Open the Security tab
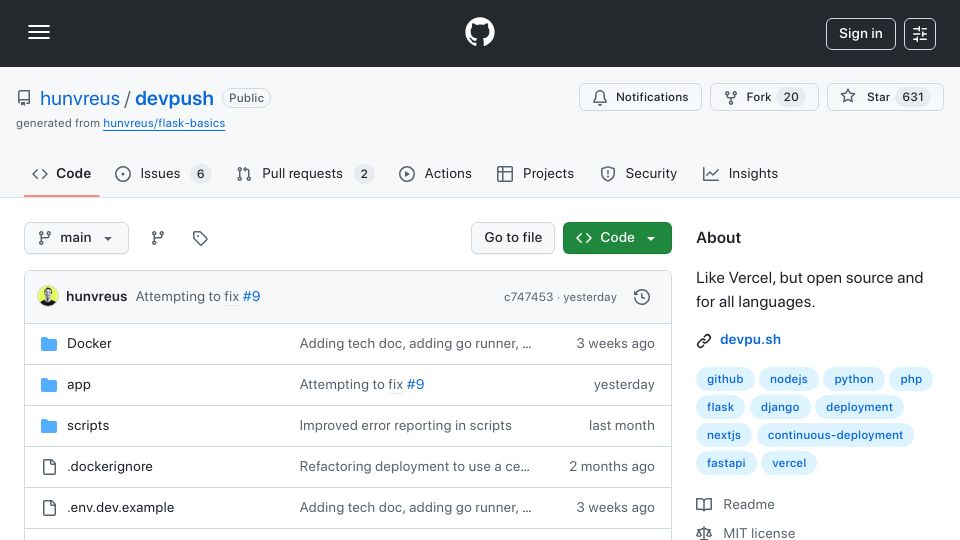Viewport: 960px width, 540px height. [639, 174]
